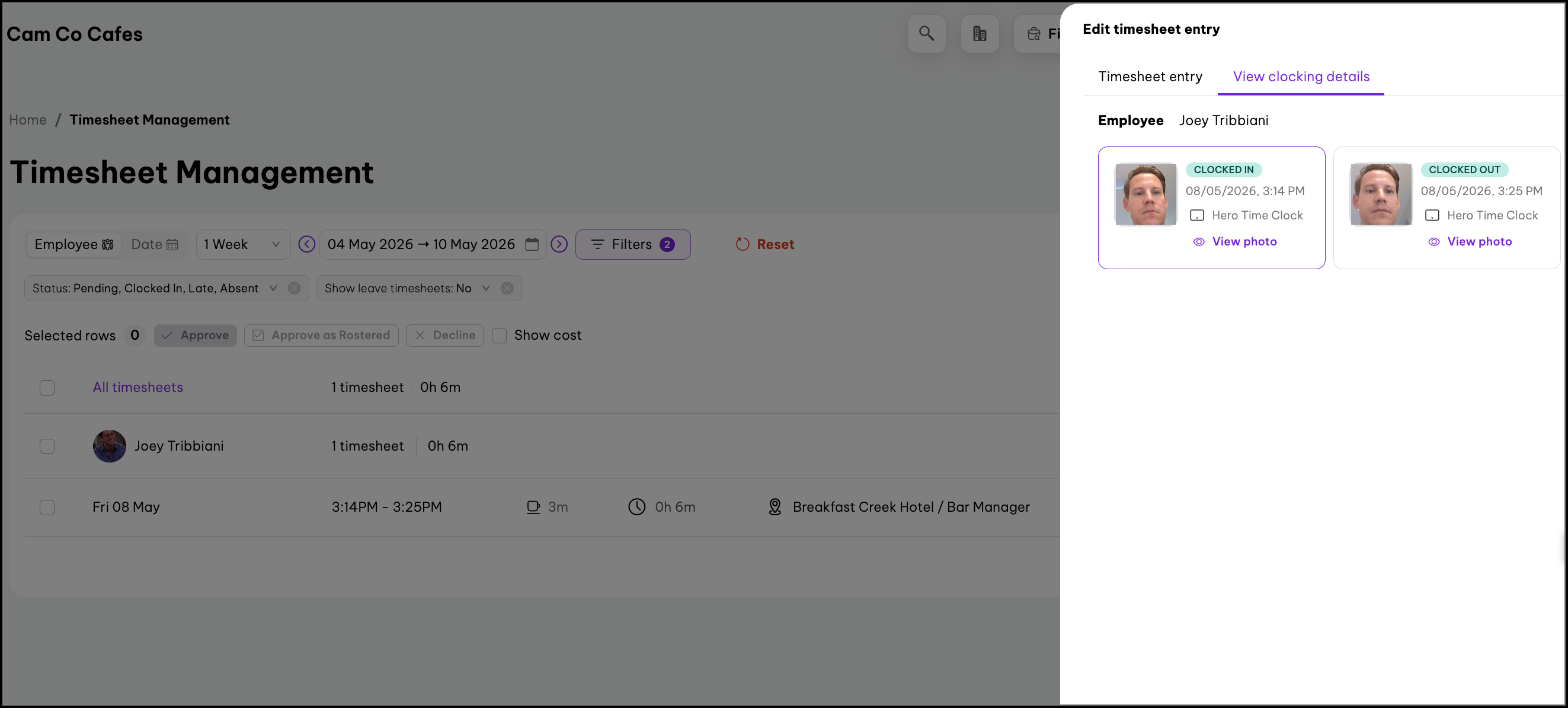Select the View clocking details tab

tap(1301, 76)
